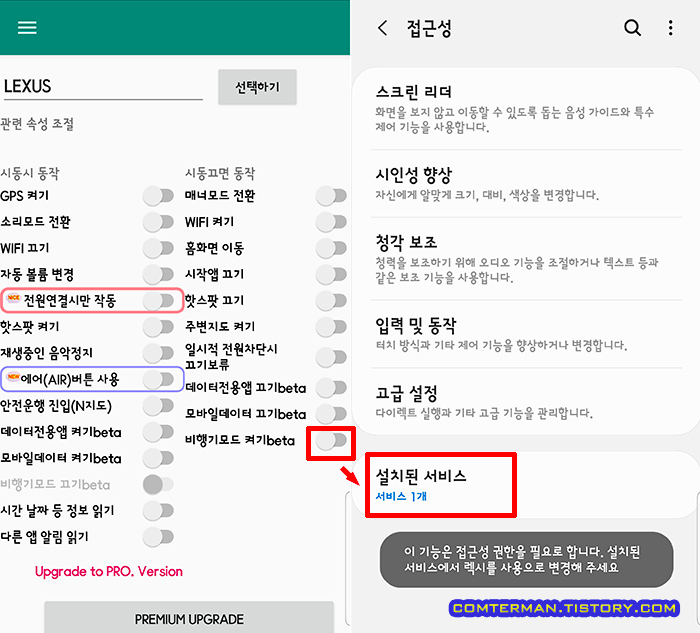
Task: Enable 비행기모드 켜기beta switch
Action: coord(331,441)
